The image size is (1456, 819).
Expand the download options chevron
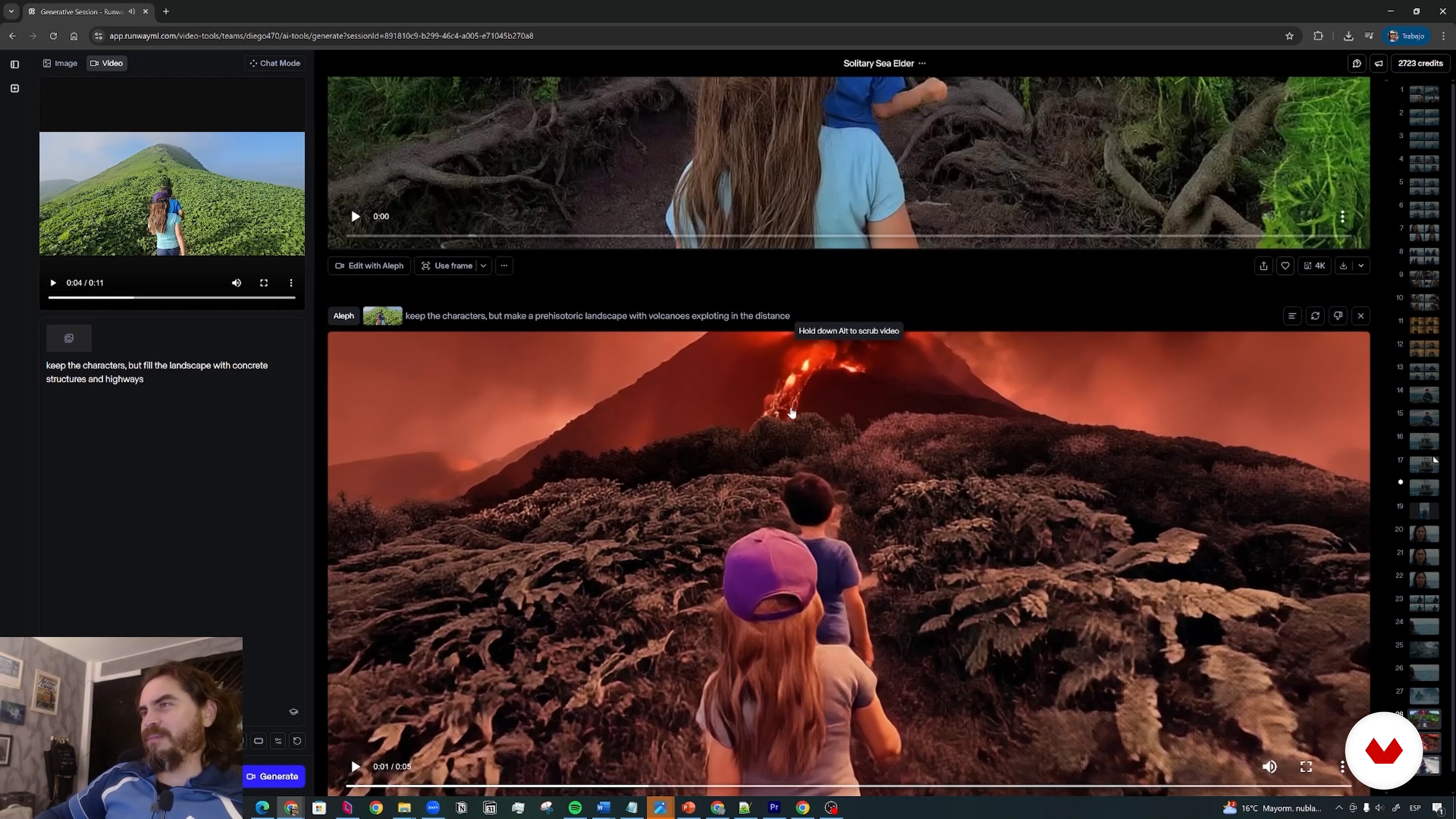[1361, 266]
